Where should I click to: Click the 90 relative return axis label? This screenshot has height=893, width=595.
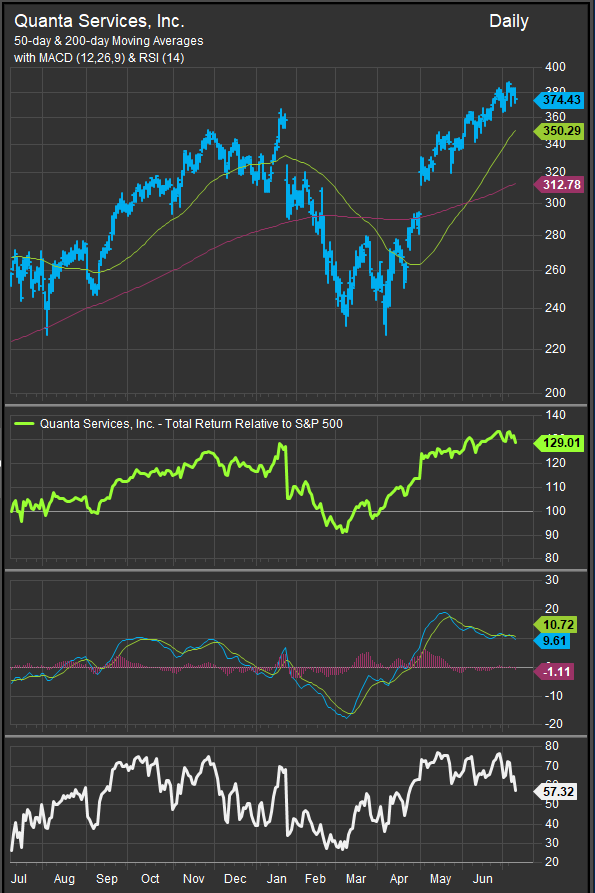click(x=552, y=535)
